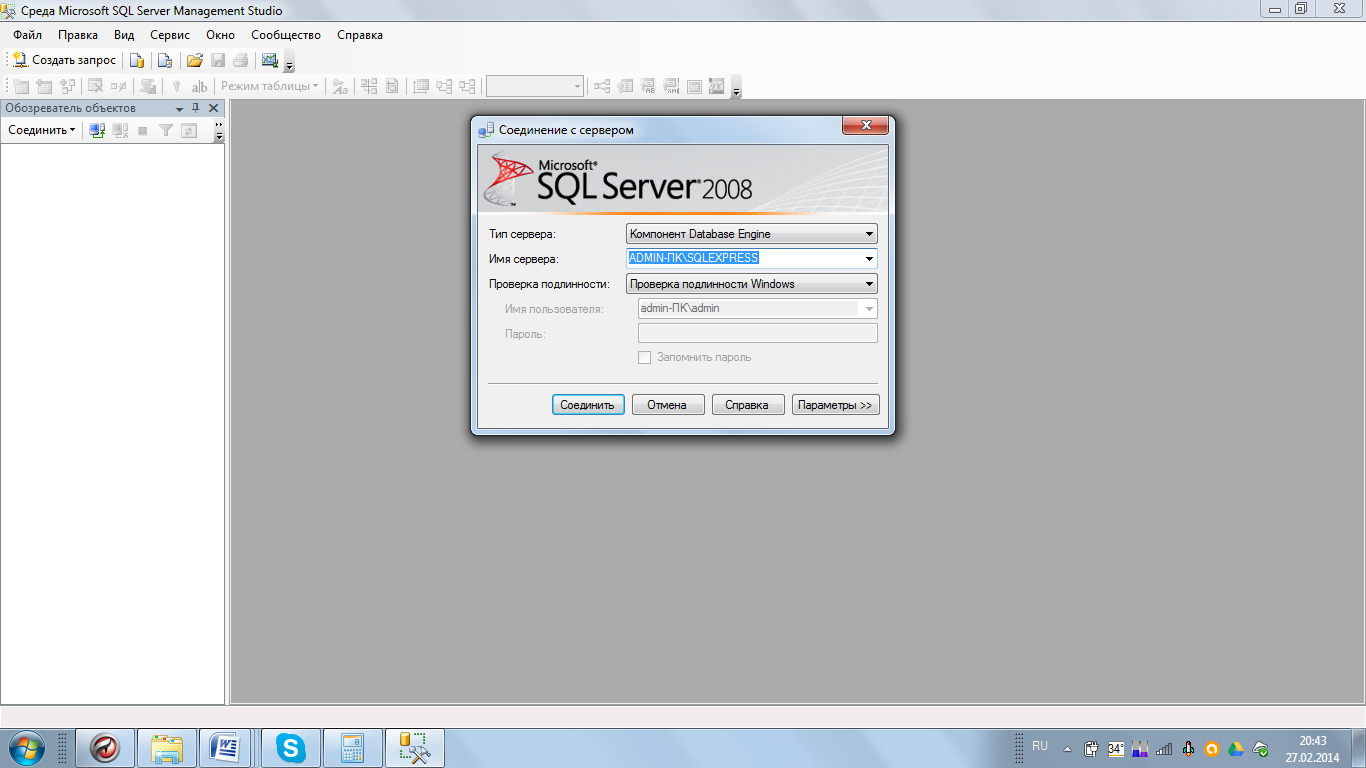This screenshot has width=1366, height=768.
Task: Click the Соединить button in dialog
Action: [588, 405]
